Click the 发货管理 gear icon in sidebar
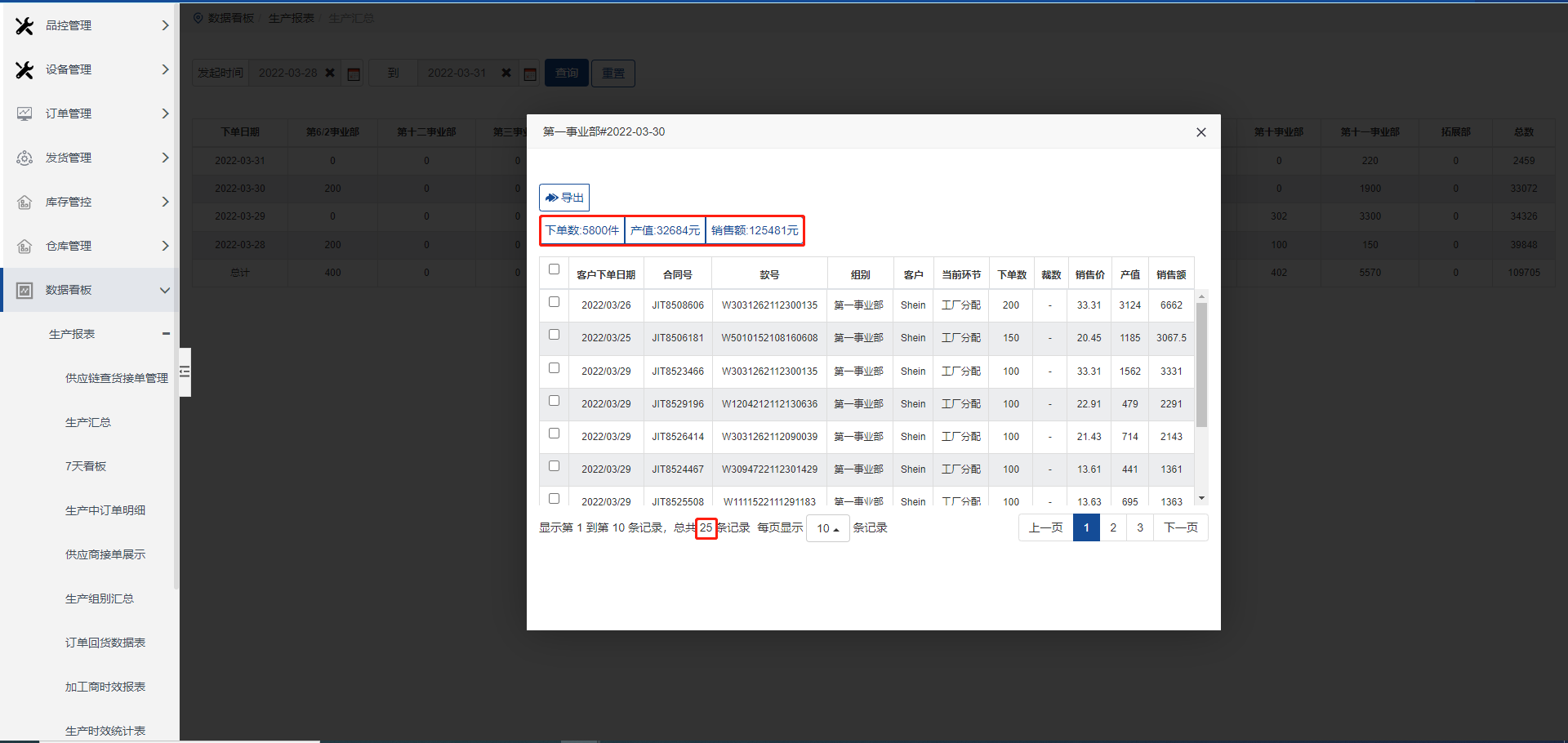The width and height of the screenshot is (1568, 743). 24,158
